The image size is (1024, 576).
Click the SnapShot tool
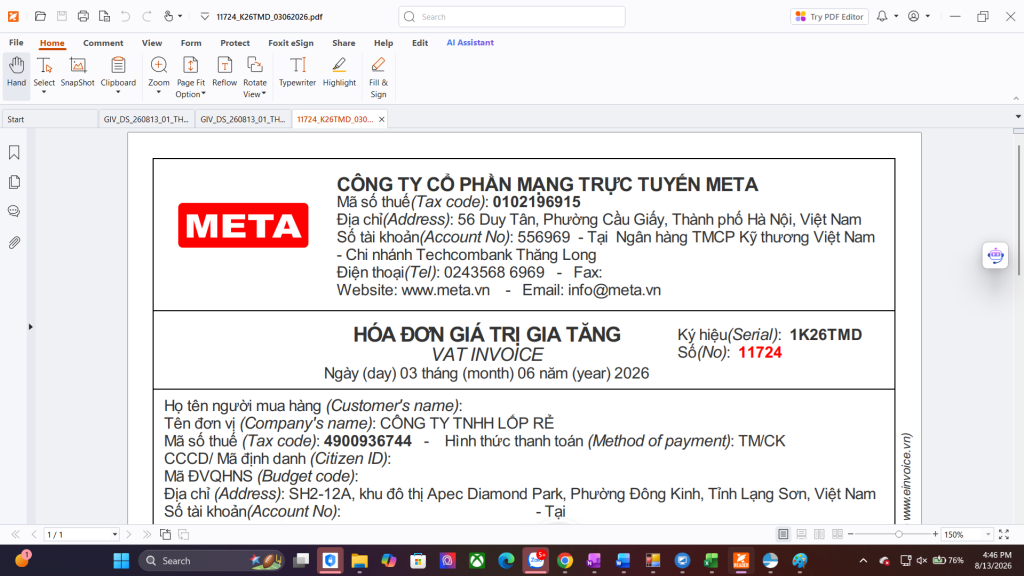point(78,72)
